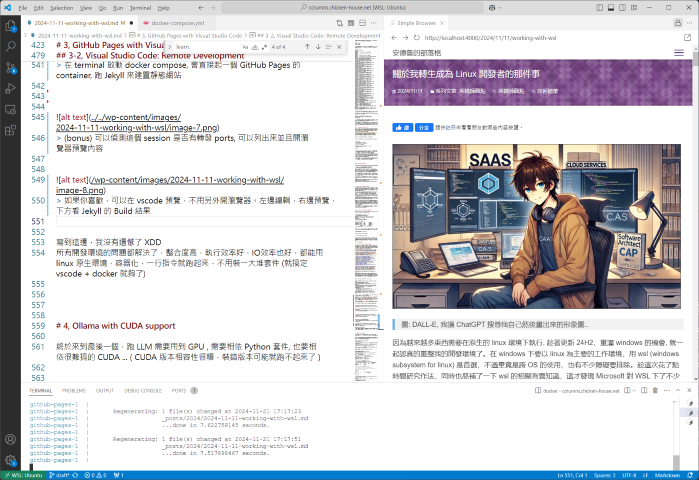This screenshot has width=699, height=480.
Task: Click the Facebook share button
Action: pos(424,127)
